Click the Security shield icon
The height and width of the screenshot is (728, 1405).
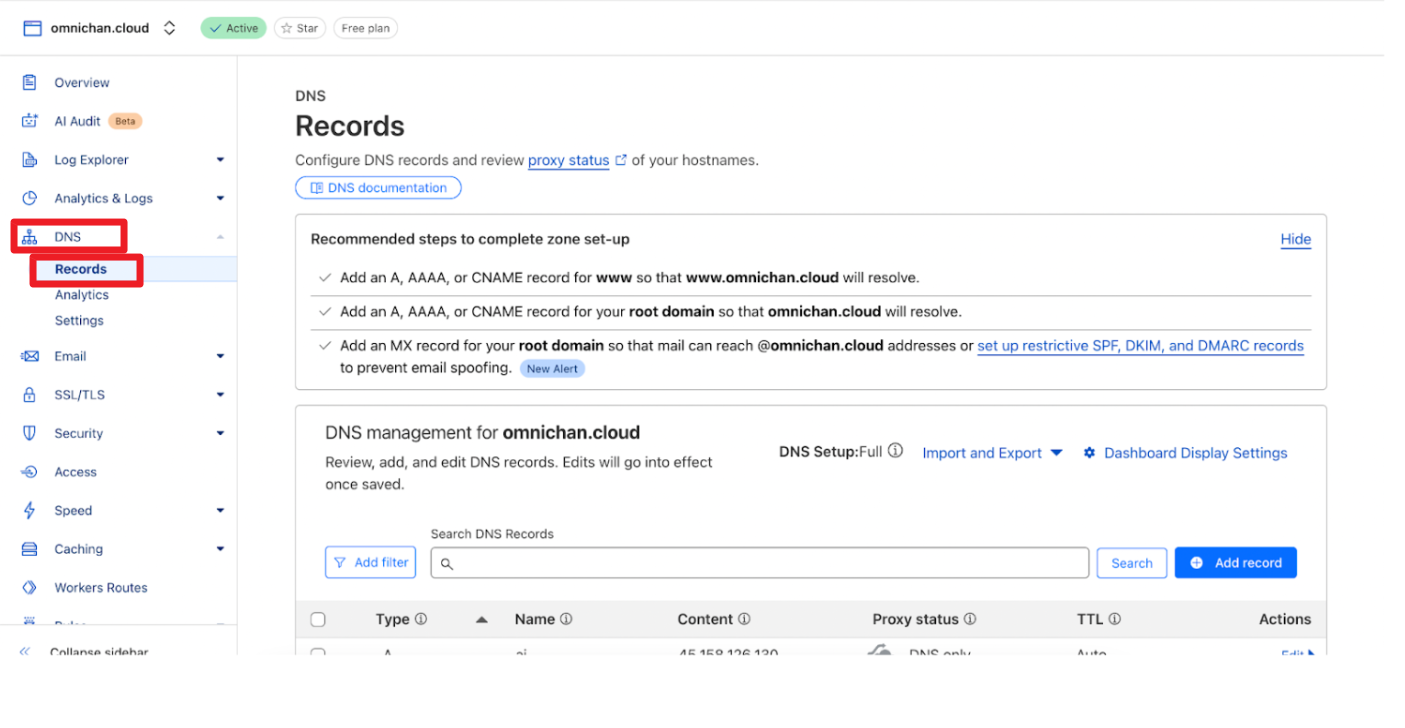(30, 433)
